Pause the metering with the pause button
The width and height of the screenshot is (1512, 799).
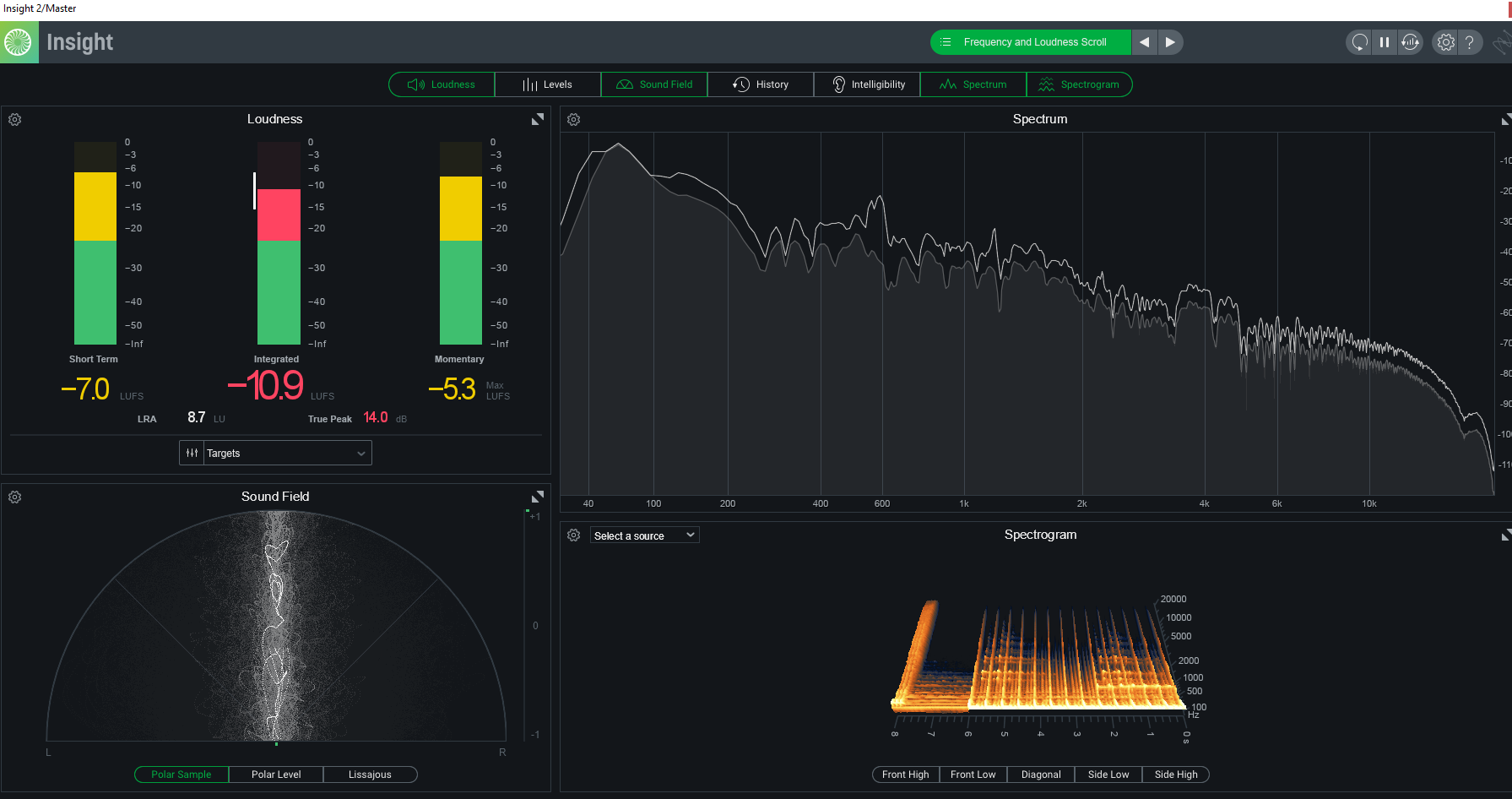tap(1385, 42)
